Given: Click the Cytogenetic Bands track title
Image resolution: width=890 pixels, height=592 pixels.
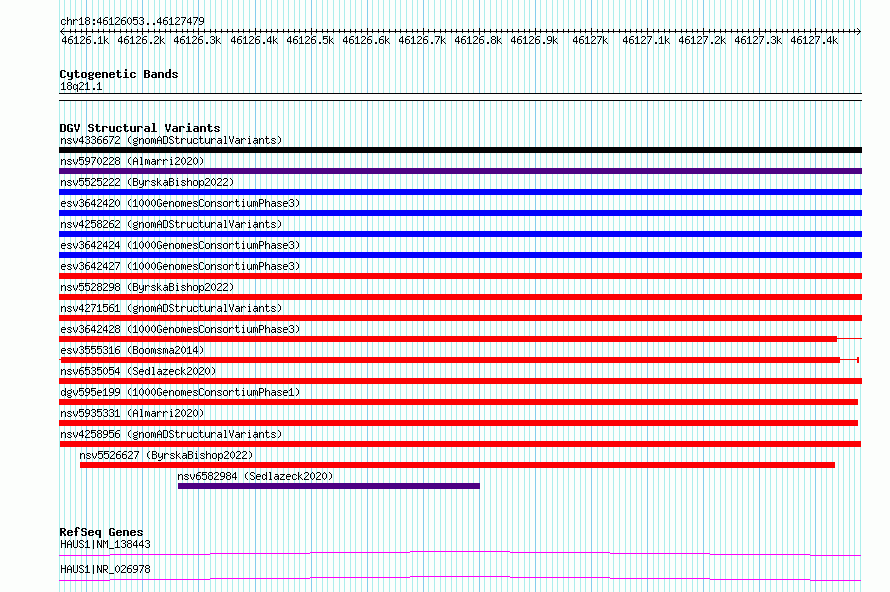Looking at the screenshot, I should (x=119, y=74).
